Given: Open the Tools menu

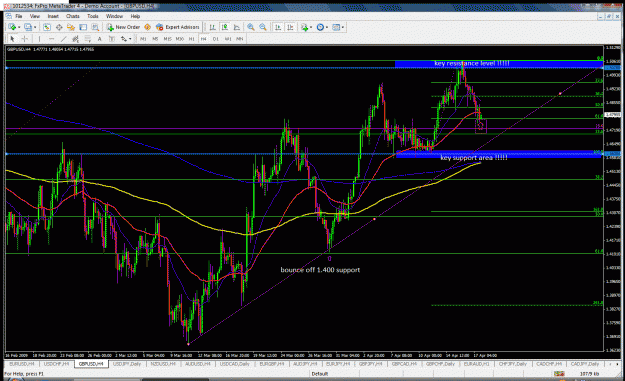Looking at the screenshot, I should (x=92, y=16).
